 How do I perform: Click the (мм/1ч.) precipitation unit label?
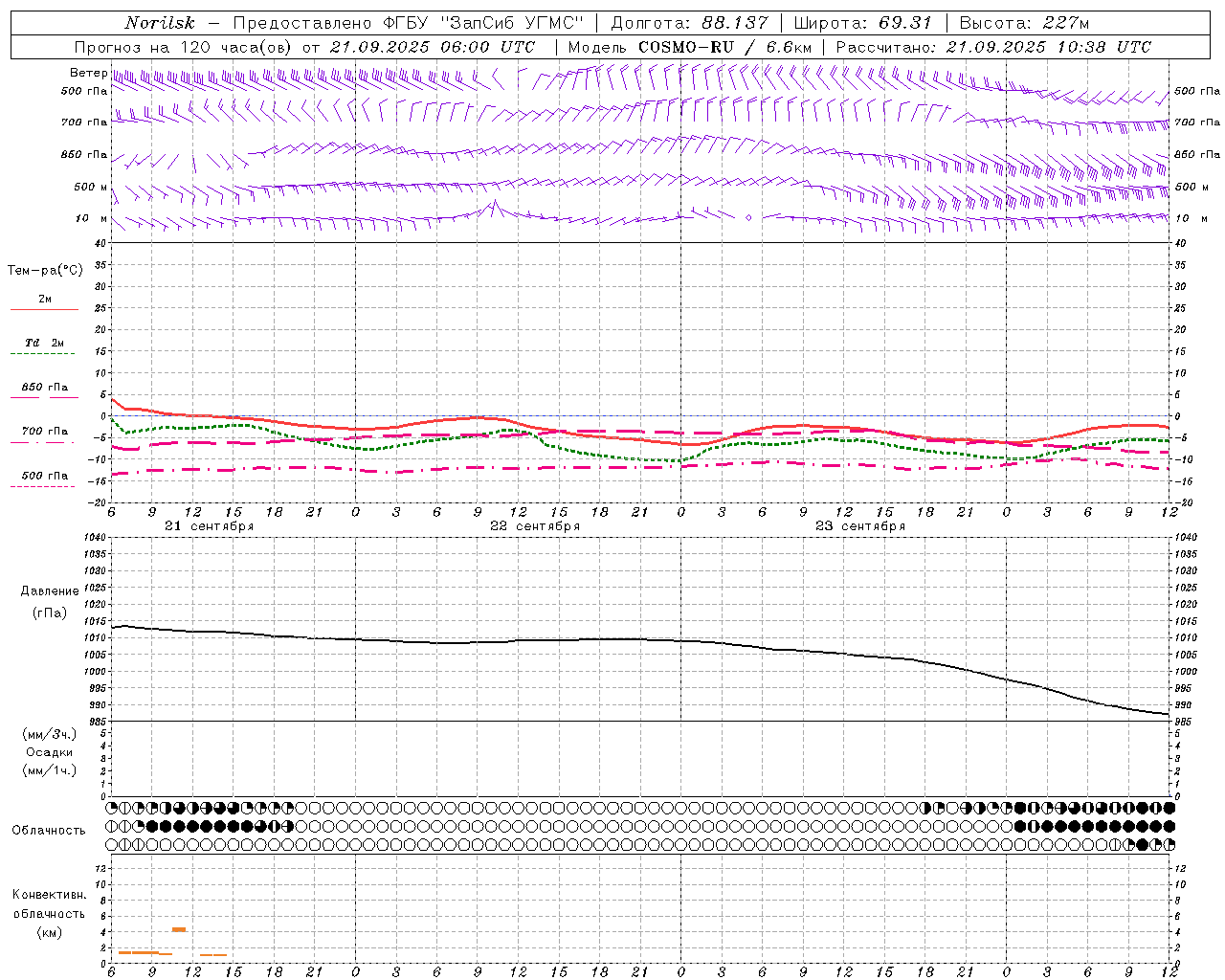coord(50,770)
